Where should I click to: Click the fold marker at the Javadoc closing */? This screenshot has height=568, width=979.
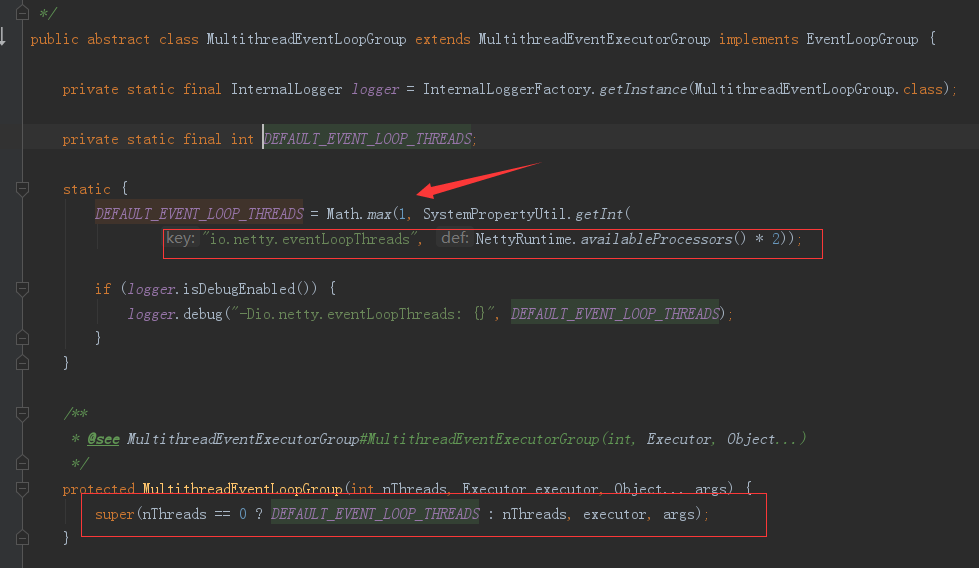(22, 463)
